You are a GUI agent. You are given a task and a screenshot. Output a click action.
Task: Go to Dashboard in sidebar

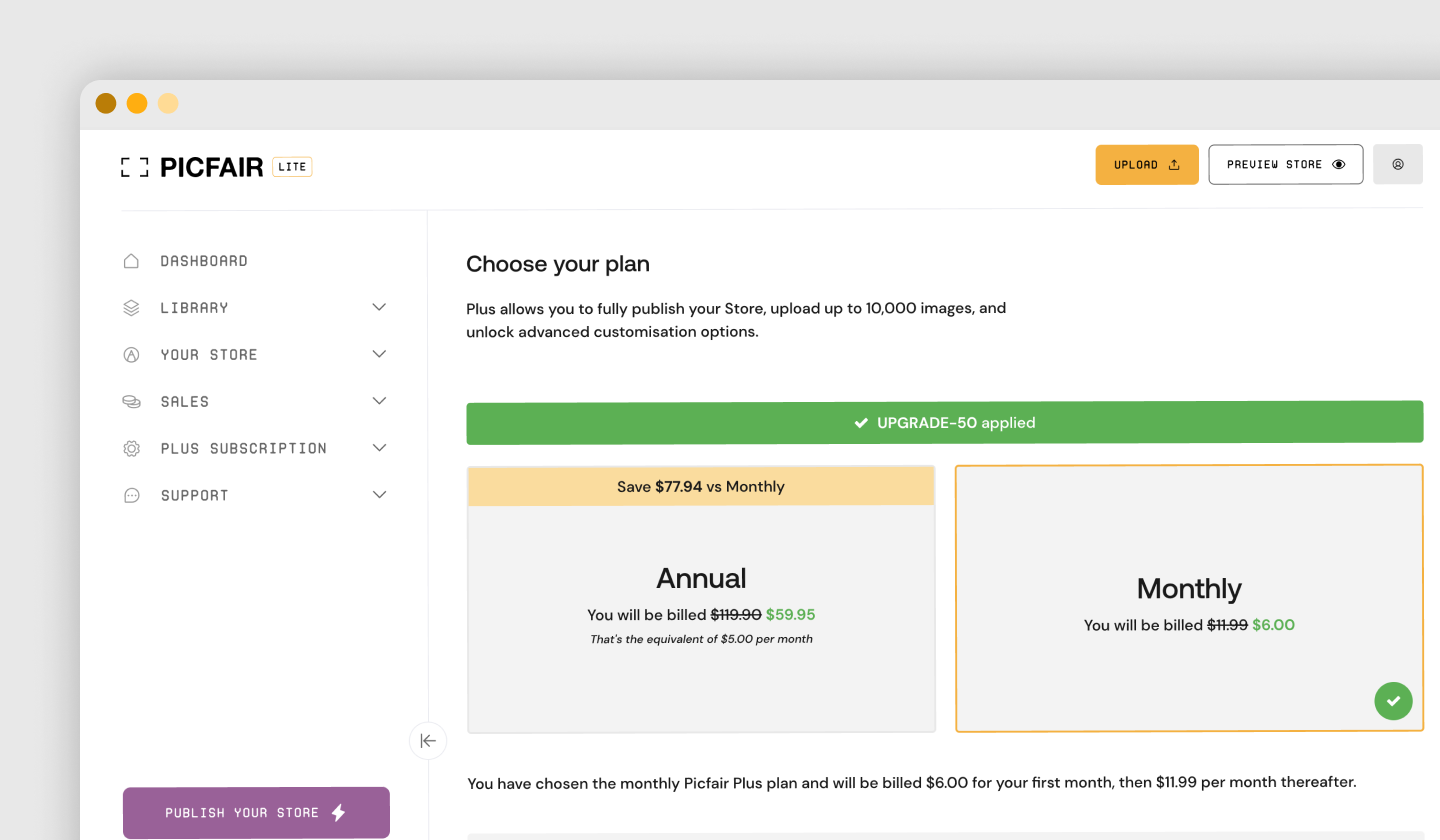coord(204,261)
